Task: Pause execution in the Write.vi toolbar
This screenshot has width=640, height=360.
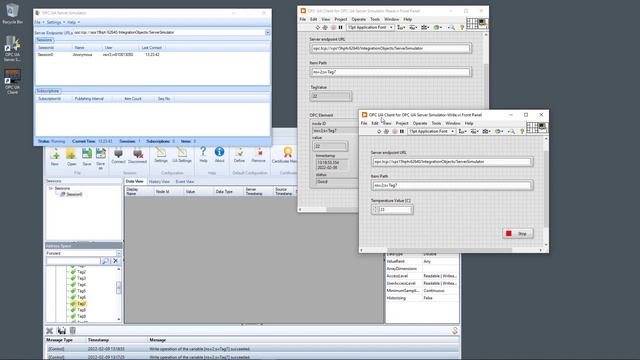Action: tap(402, 131)
